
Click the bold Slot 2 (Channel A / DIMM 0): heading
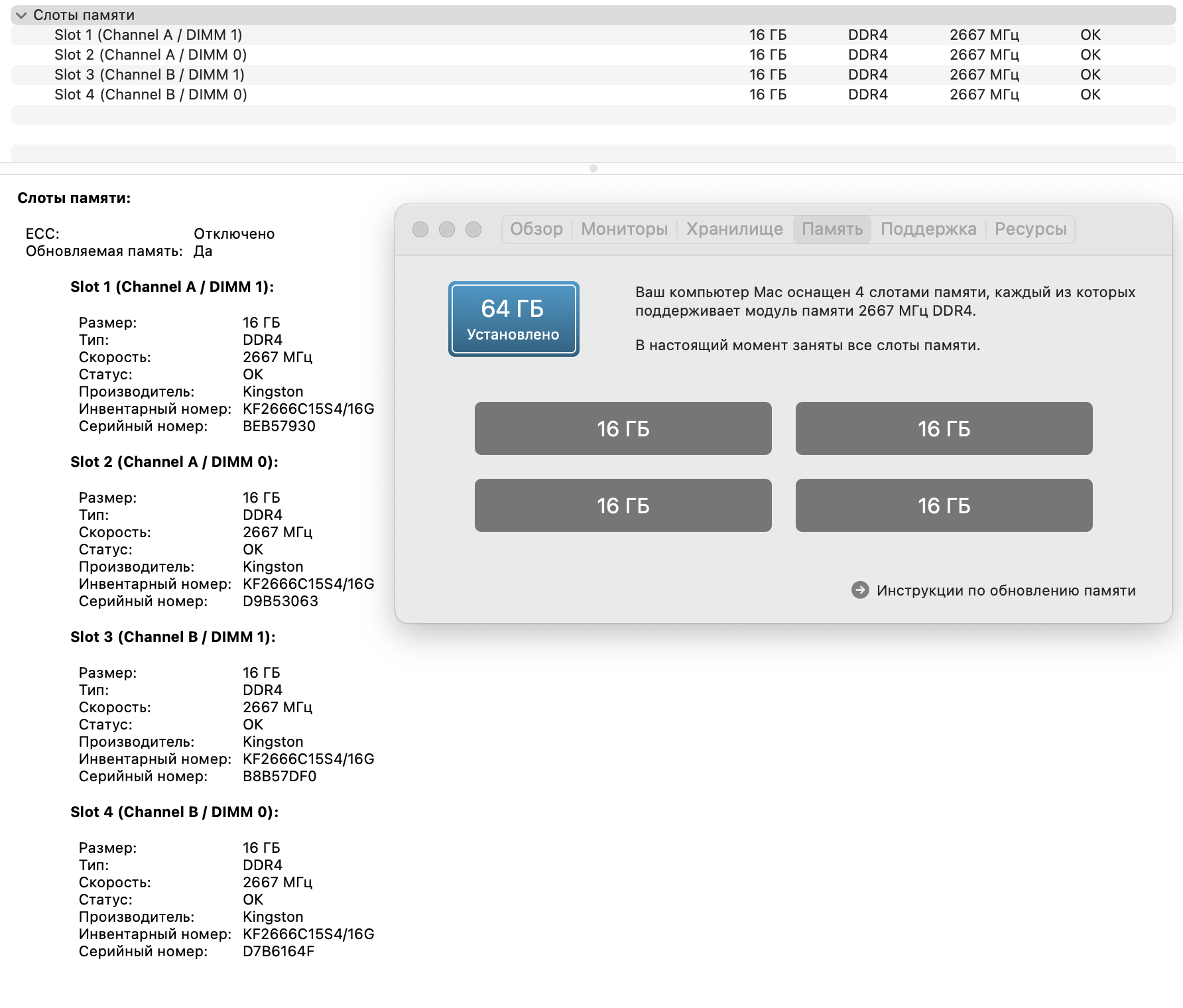tap(174, 462)
